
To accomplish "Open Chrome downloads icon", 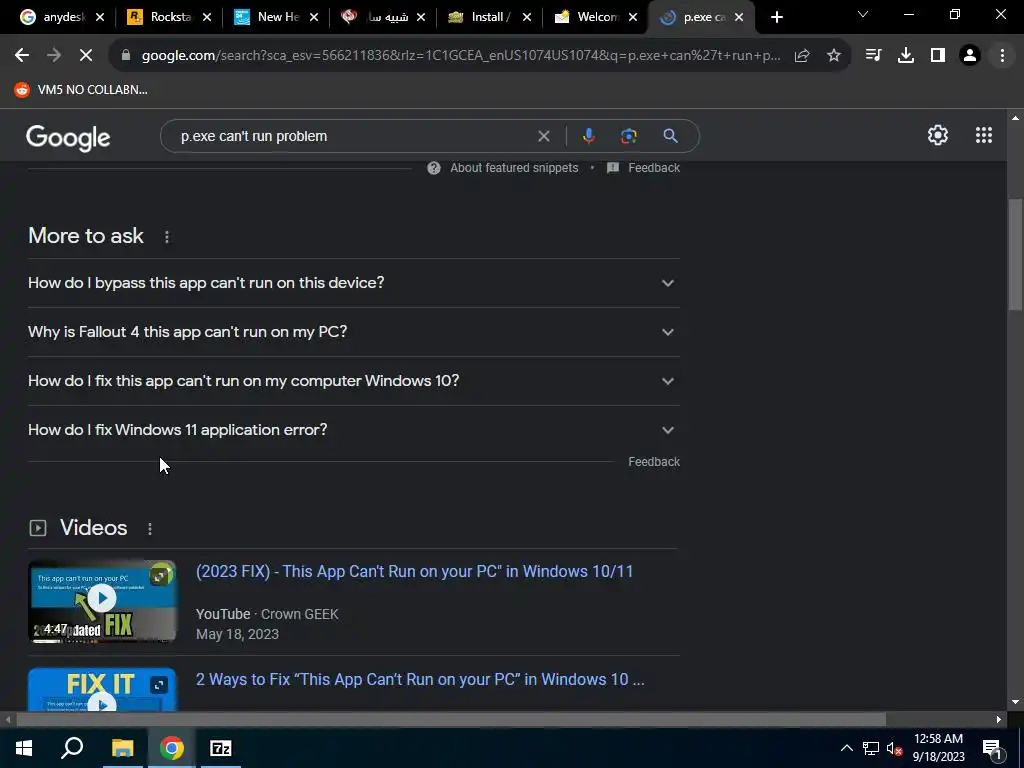I will point(906,56).
